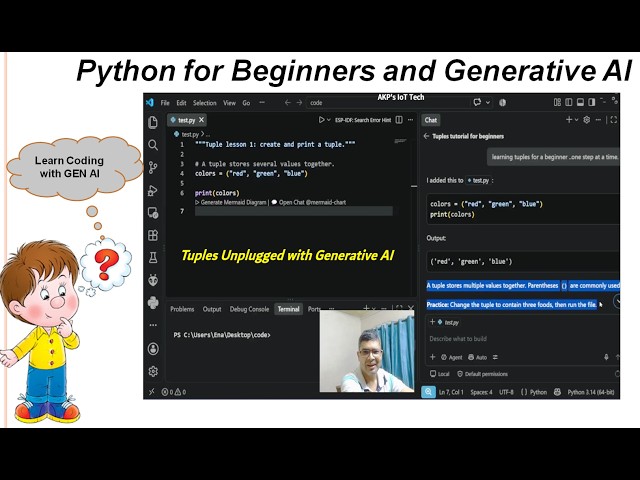
Task: Open the Copilot status icon in the status bar
Action: [557, 392]
